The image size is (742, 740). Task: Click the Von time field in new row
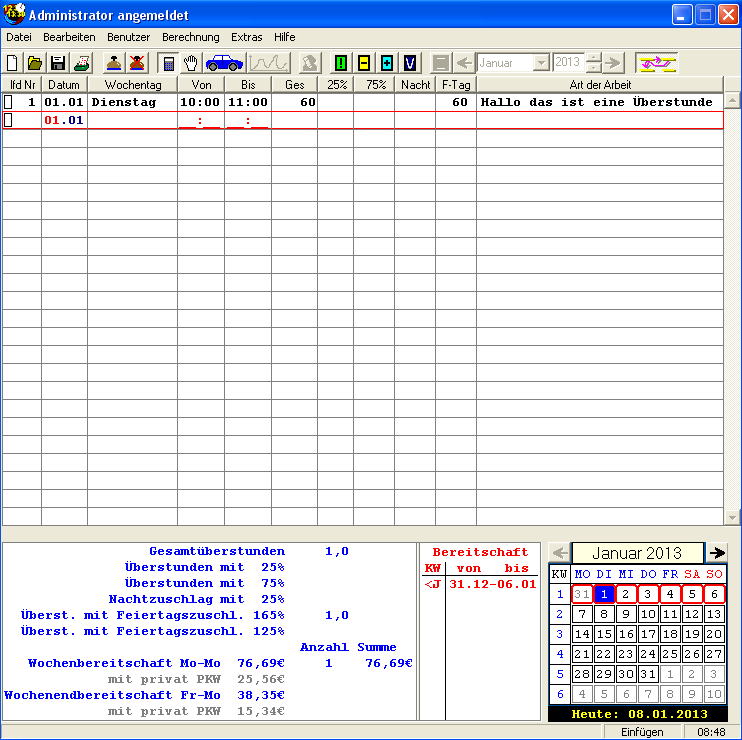200,121
